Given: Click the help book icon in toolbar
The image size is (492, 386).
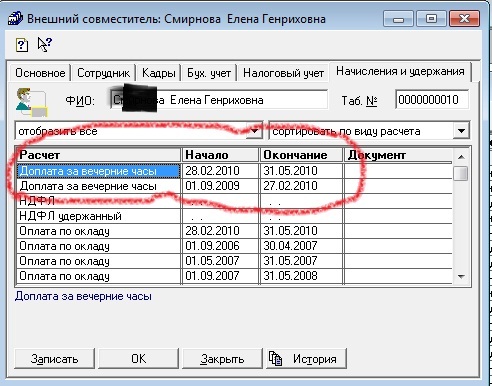Looking at the screenshot, I should click(x=22, y=44).
